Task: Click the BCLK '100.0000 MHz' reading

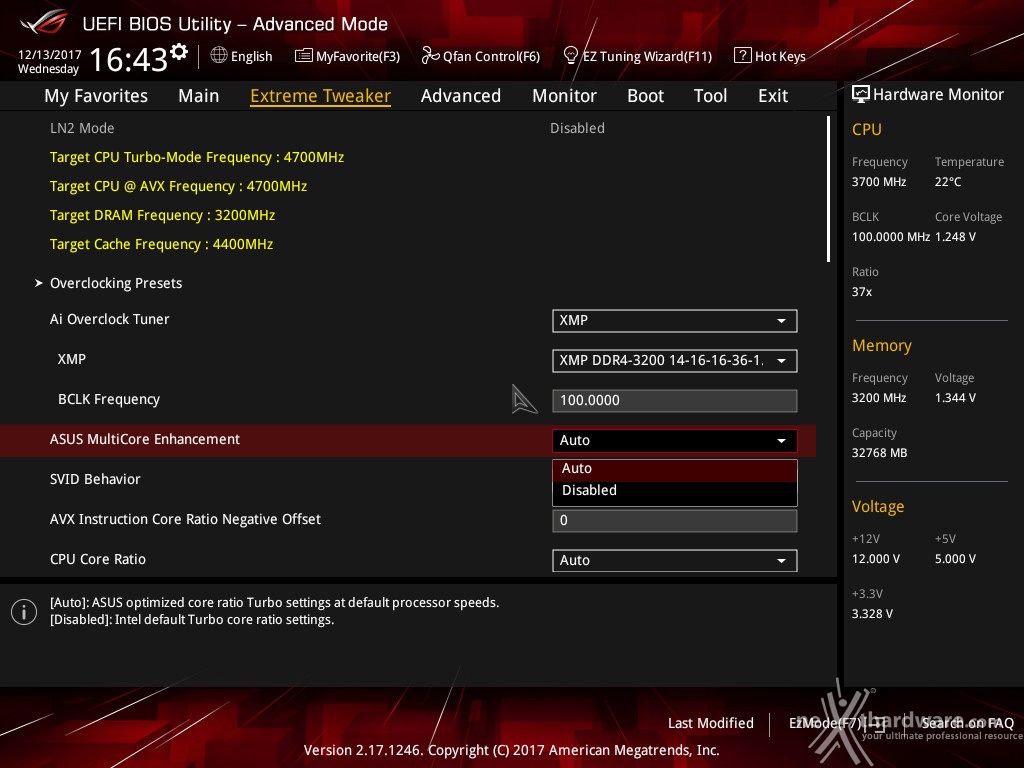Action: coord(891,237)
